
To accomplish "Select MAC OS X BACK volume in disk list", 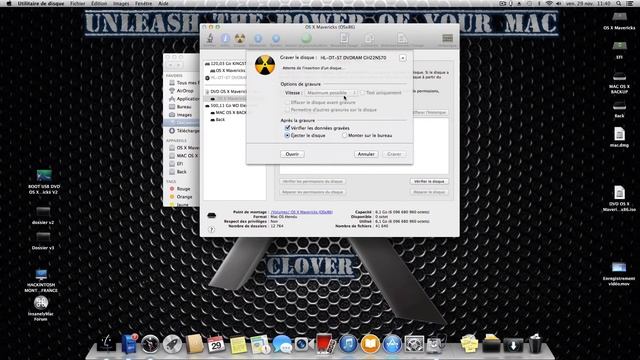I will pos(229,112).
